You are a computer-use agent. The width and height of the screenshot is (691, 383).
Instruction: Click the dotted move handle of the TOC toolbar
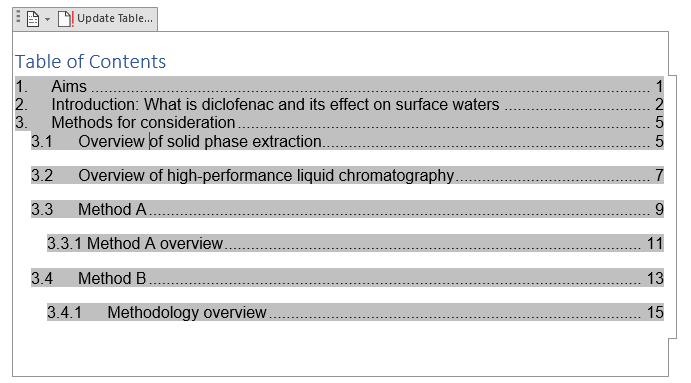pyautogui.click(x=18, y=17)
